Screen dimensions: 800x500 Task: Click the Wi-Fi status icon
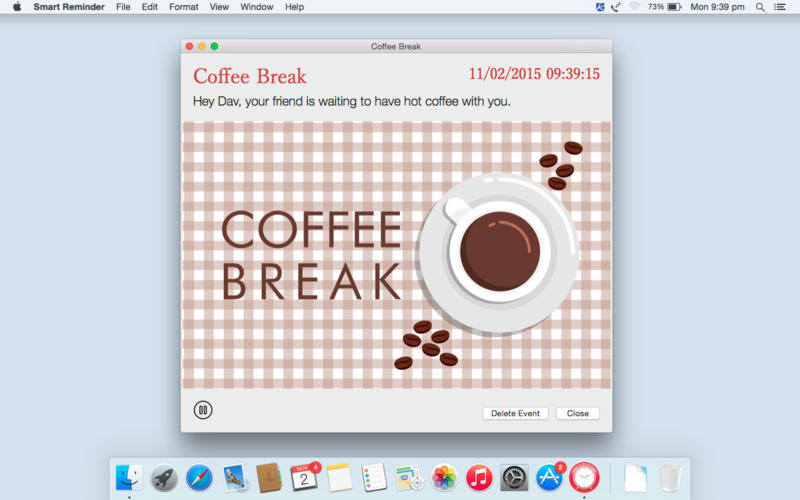(634, 7)
